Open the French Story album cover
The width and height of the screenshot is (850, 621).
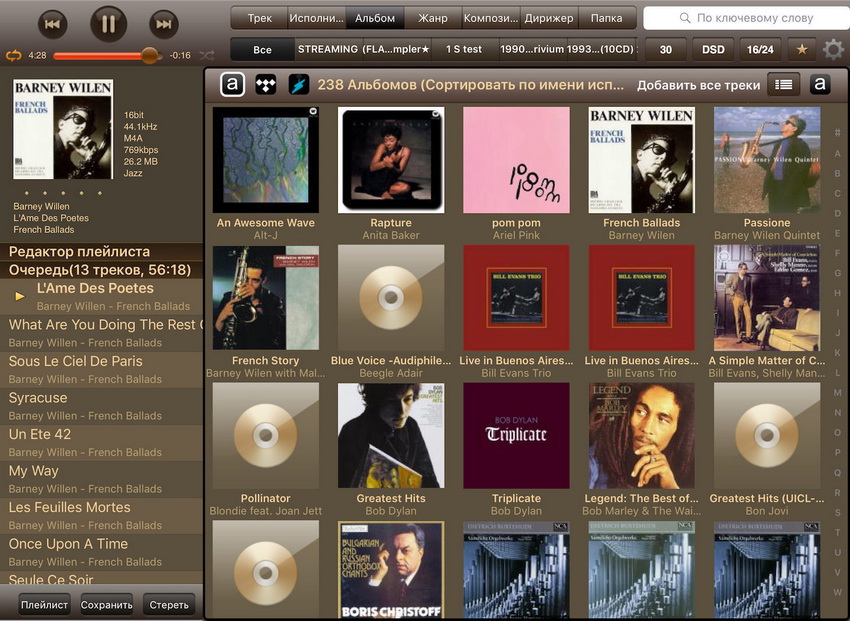(266, 297)
